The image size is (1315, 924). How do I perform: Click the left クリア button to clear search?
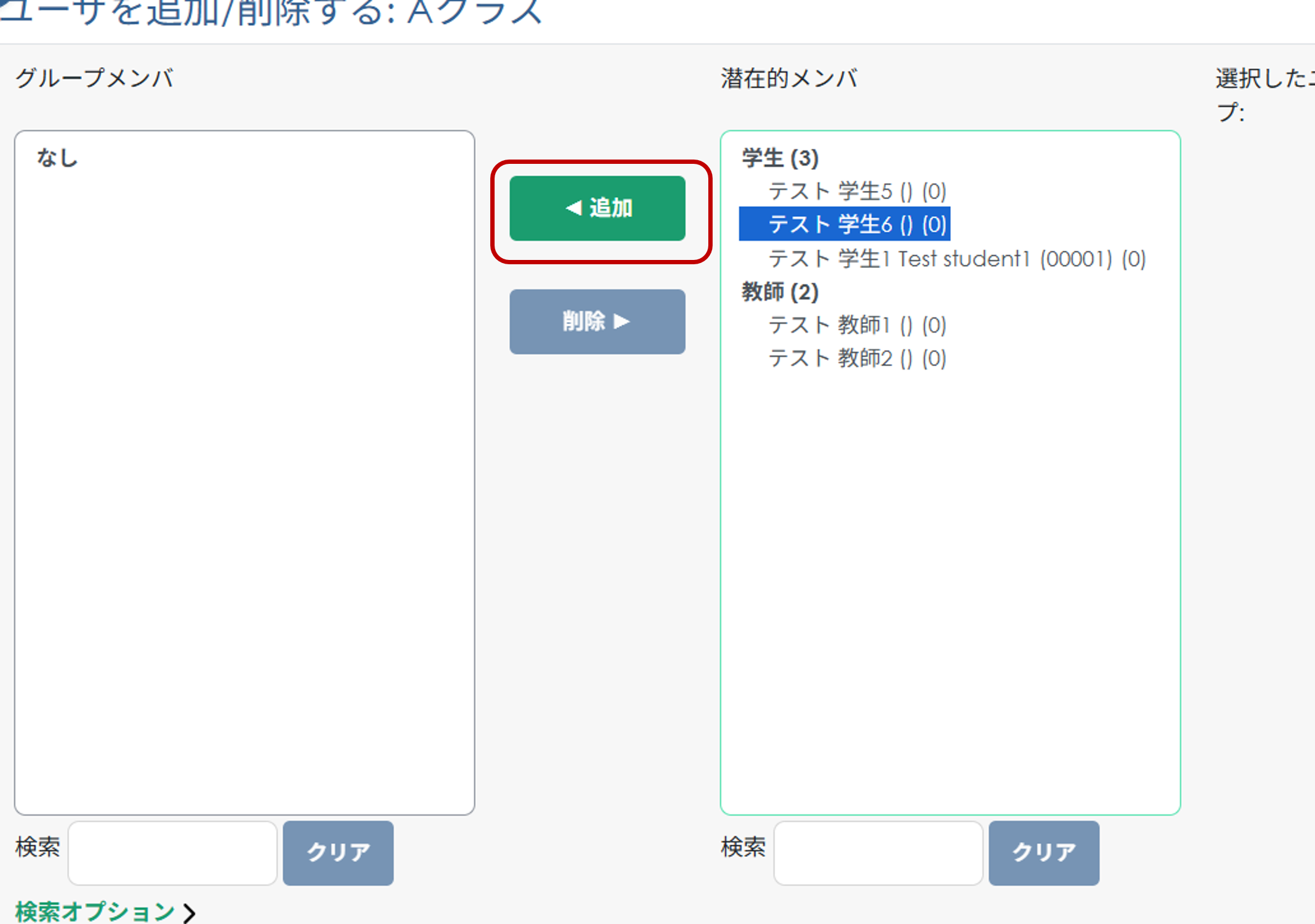(x=338, y=853)
